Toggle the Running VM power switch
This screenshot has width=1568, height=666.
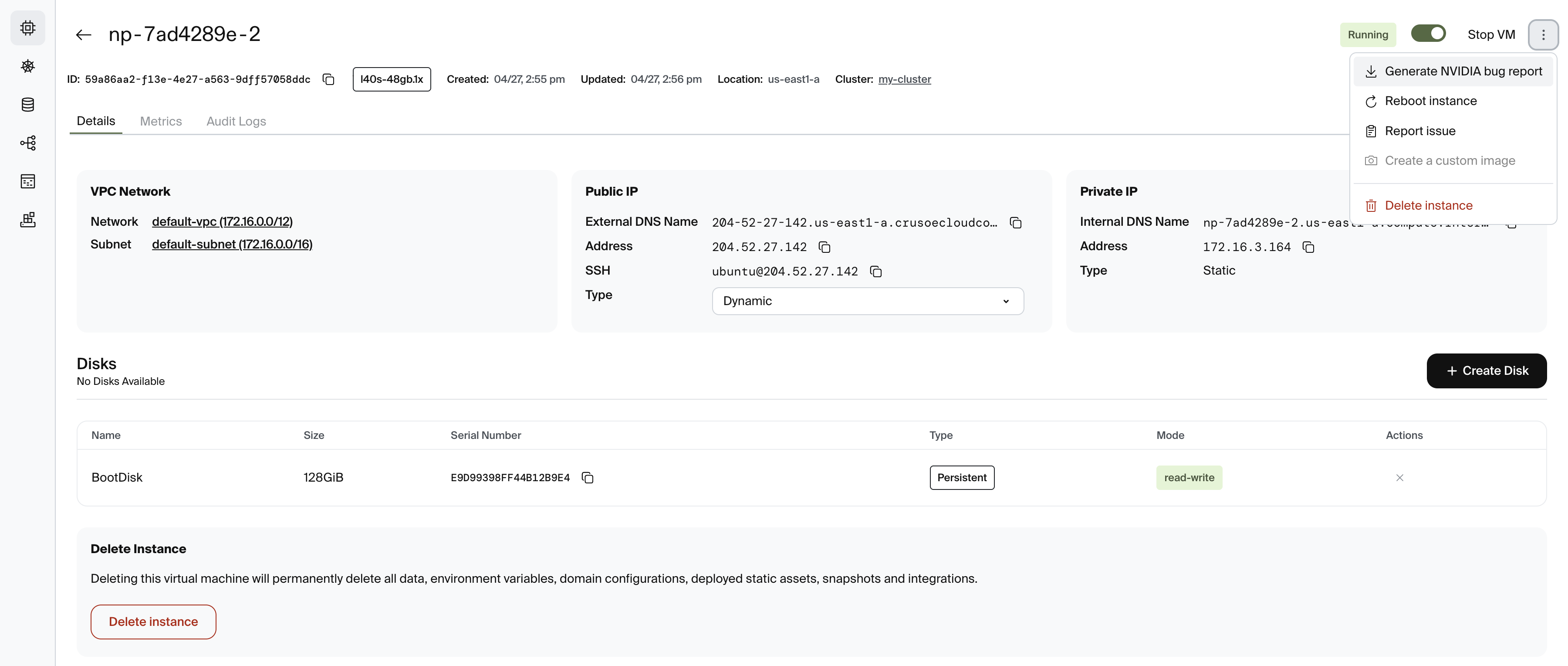(1428, 34)
